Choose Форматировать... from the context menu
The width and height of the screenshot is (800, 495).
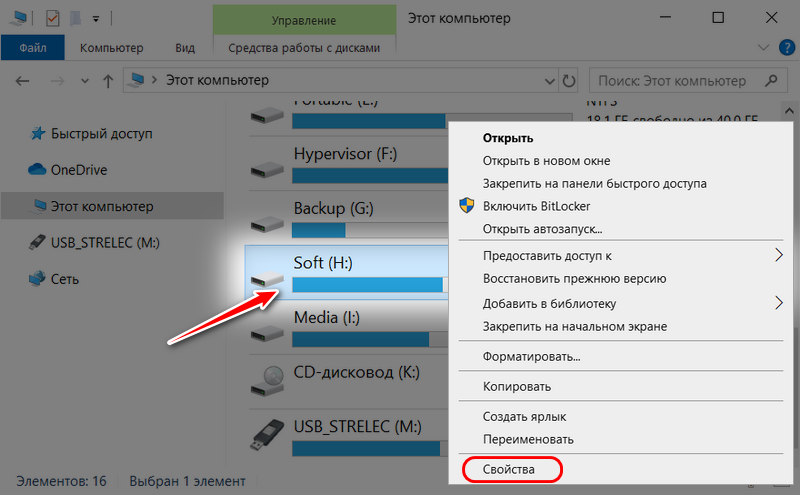pyautogui.click(x=531, y=356)
